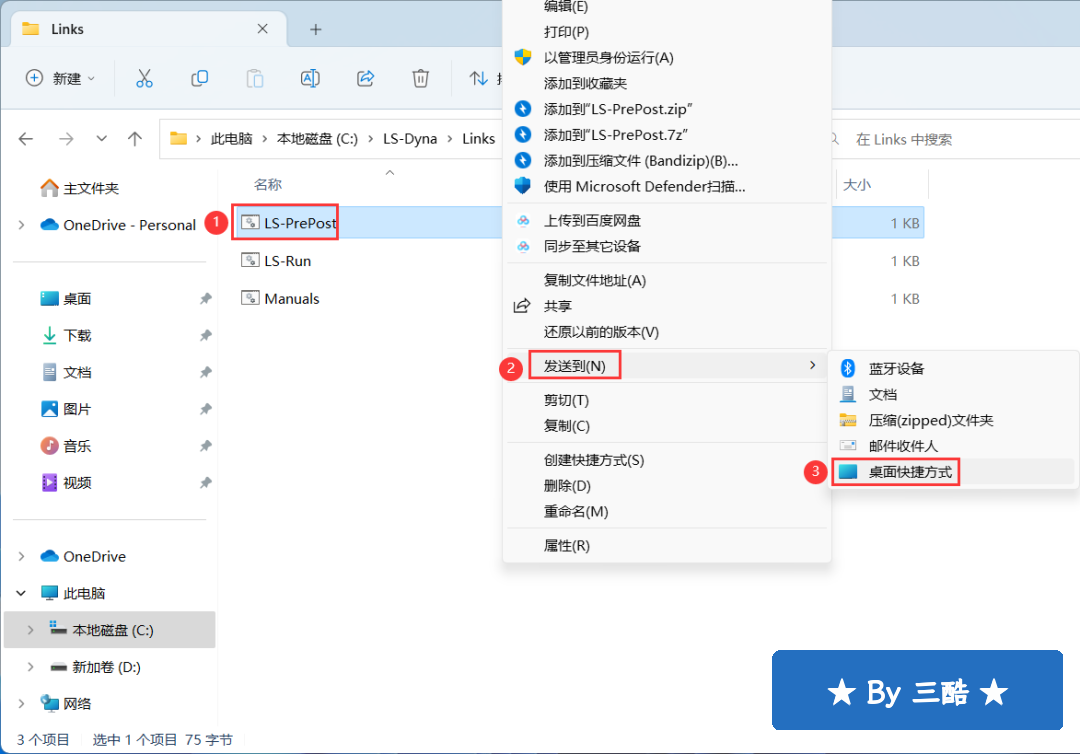Unpin 下载 using its pin icon

pos(205,335)
